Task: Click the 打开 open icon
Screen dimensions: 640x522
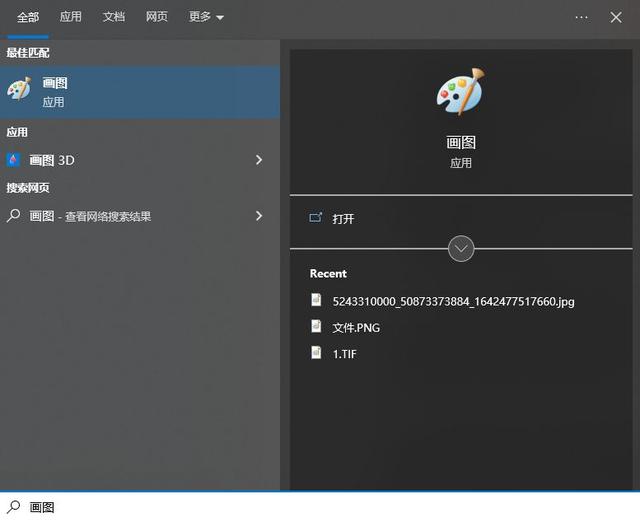Action: 316,218
